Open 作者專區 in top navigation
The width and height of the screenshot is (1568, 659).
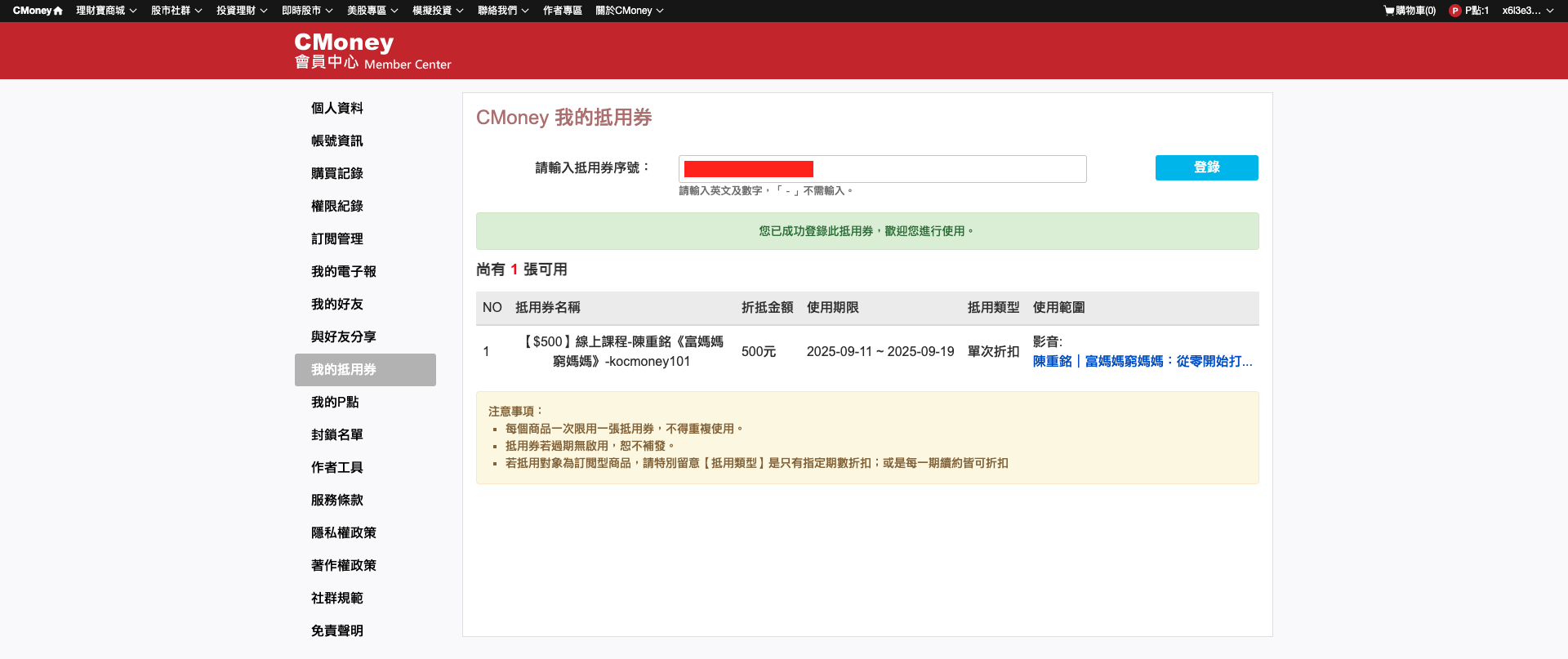click(x=562, y=11)
